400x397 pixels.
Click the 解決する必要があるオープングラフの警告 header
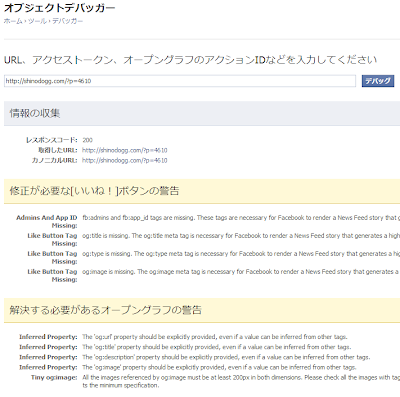[202, 310]
